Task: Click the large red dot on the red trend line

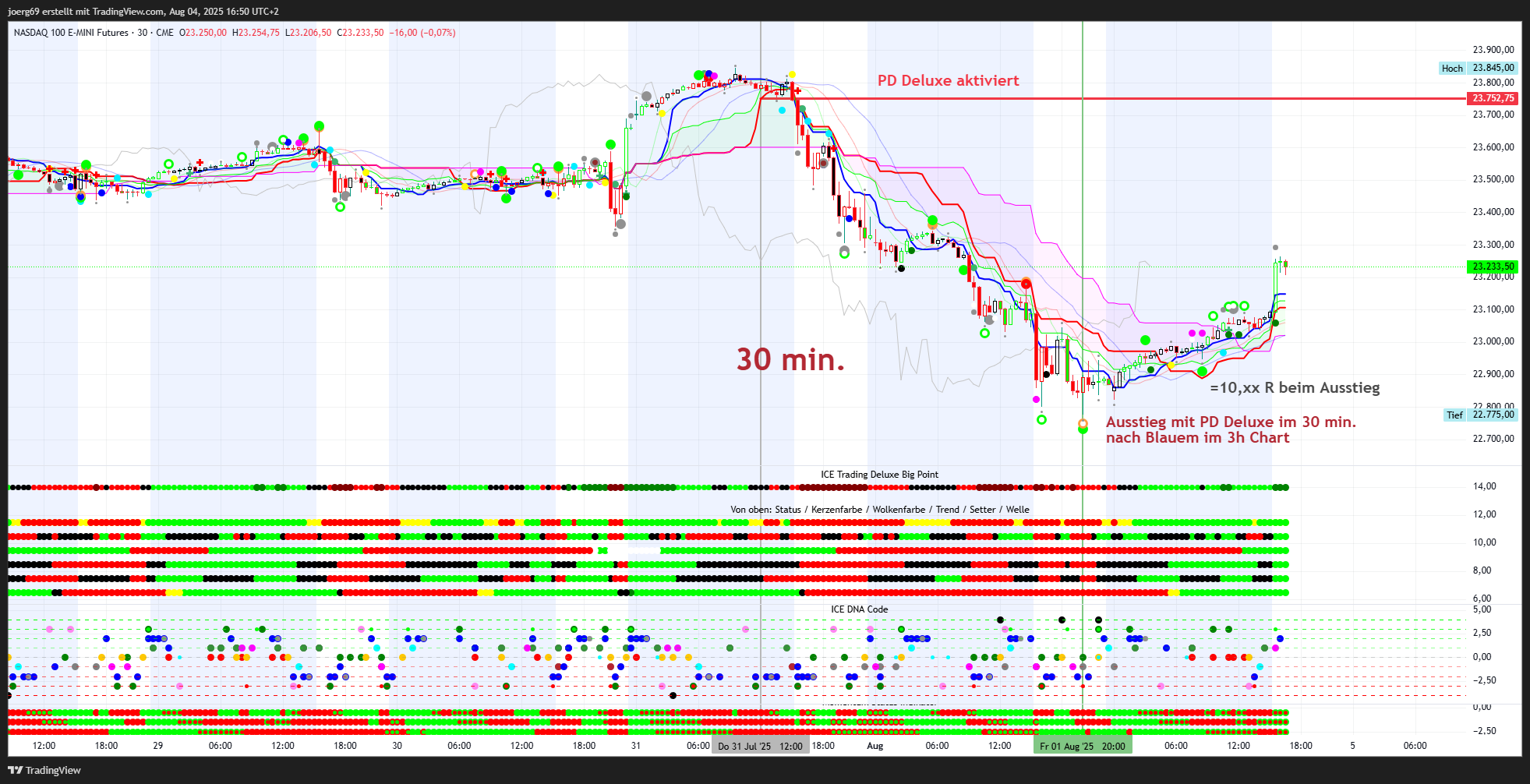Action: point(1026,284)
